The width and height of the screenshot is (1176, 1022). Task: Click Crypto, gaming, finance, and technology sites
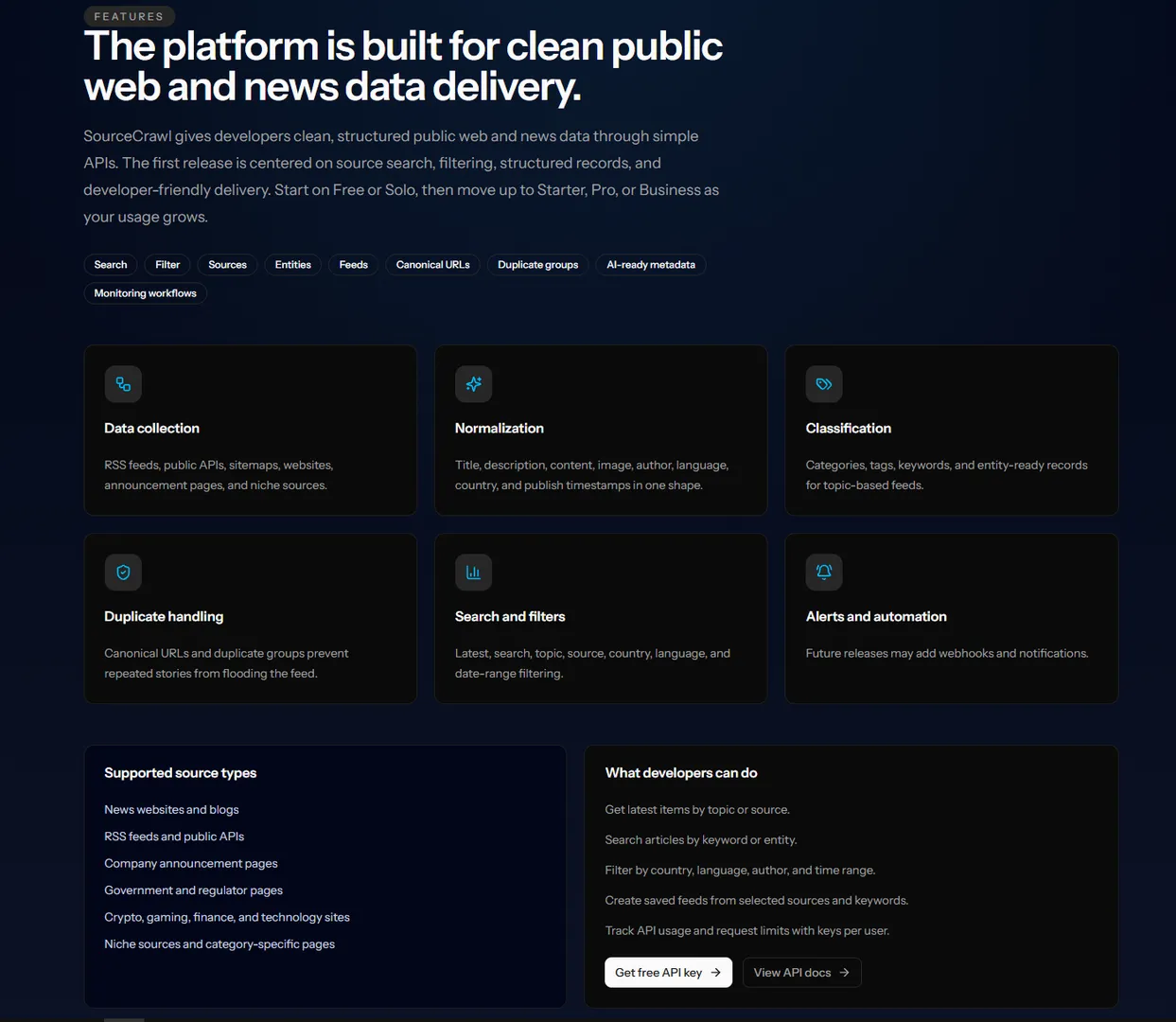pyautogui.click(x=227, y=918)
